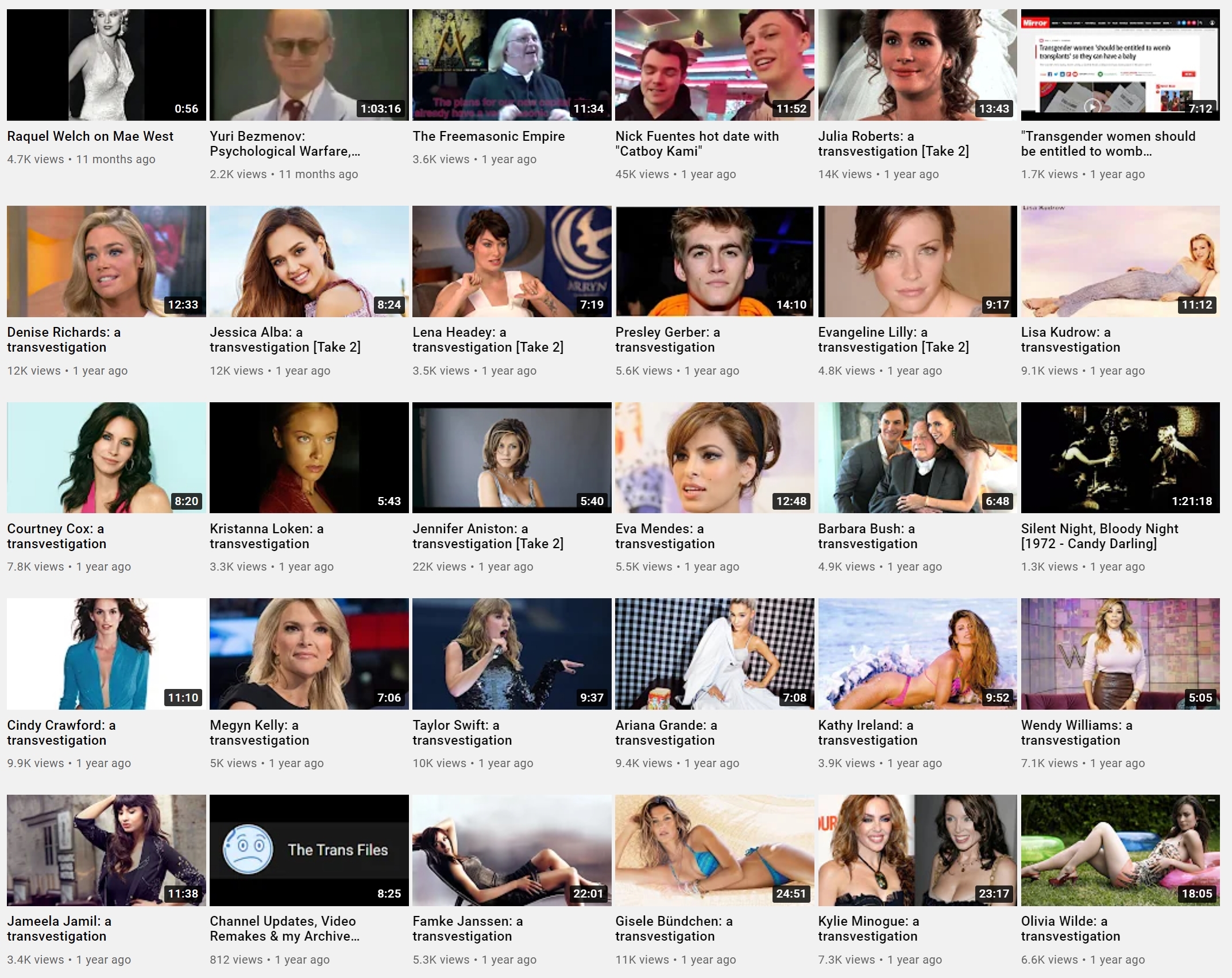Click the Megyn Kelly transvestigation title
Screen dimensions: 1232x978
(260, 733)
